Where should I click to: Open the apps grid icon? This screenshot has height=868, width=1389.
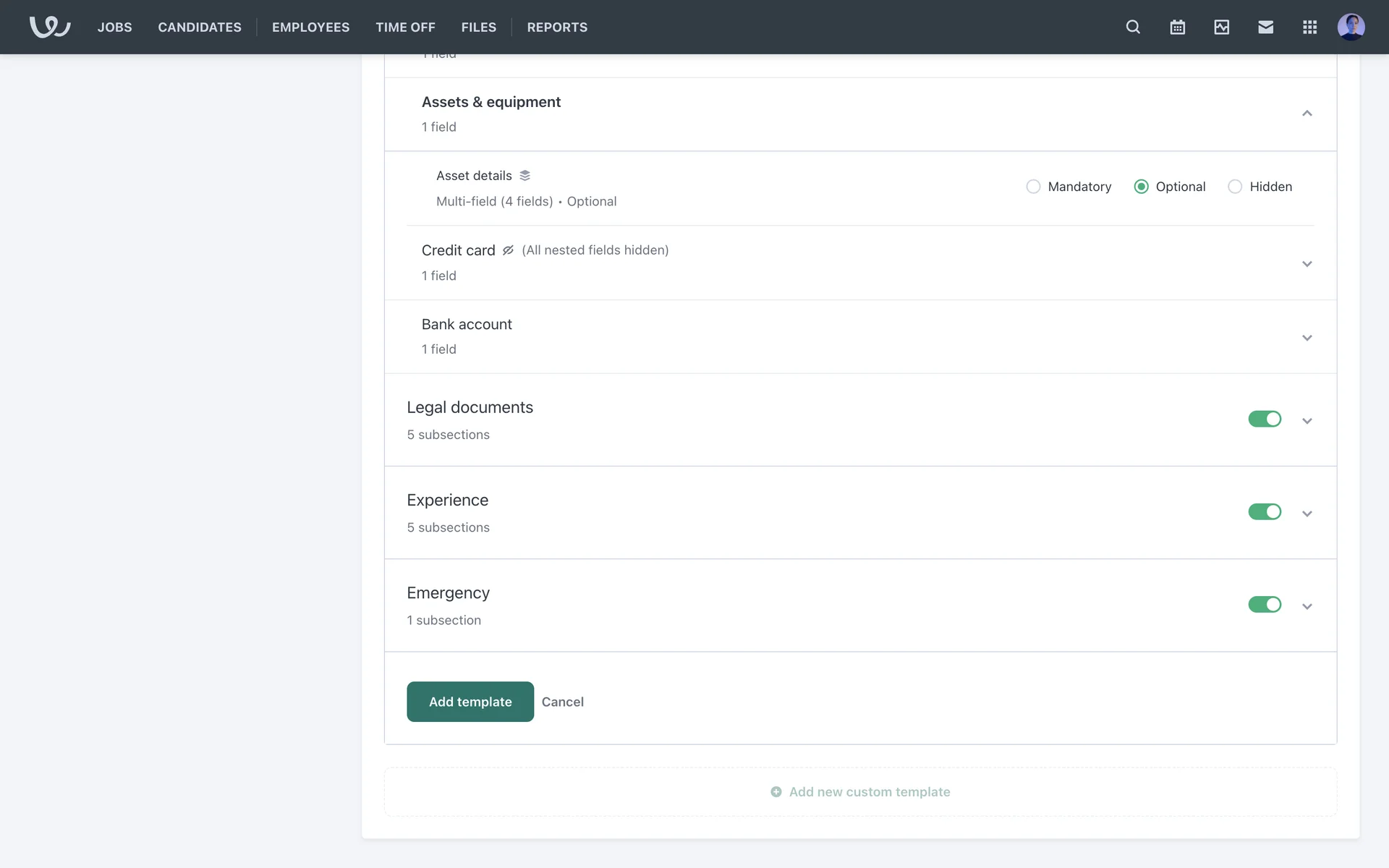tap(1309, 27)
